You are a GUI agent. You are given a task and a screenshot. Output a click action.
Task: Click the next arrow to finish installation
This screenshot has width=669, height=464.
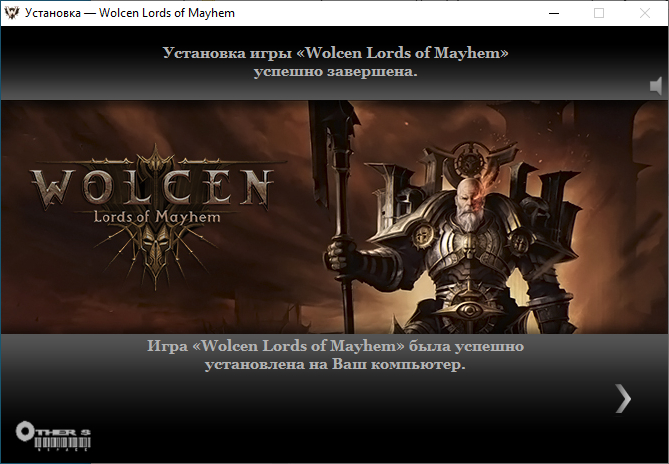(x=623, y=399)
